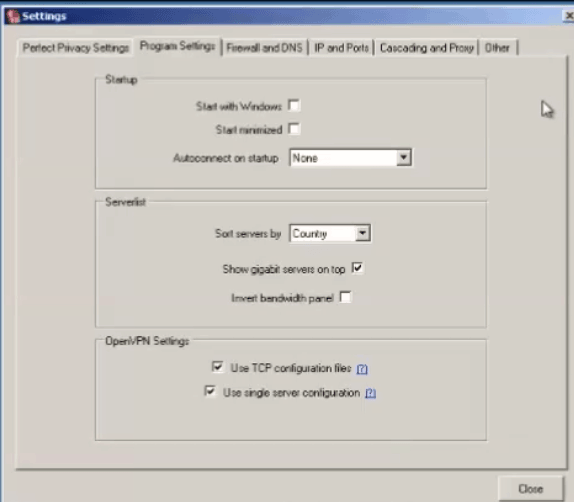Image resolution: width=574 pixels, height=502 pixels.
Task: Open the Other tab
Action: [497, 48]
